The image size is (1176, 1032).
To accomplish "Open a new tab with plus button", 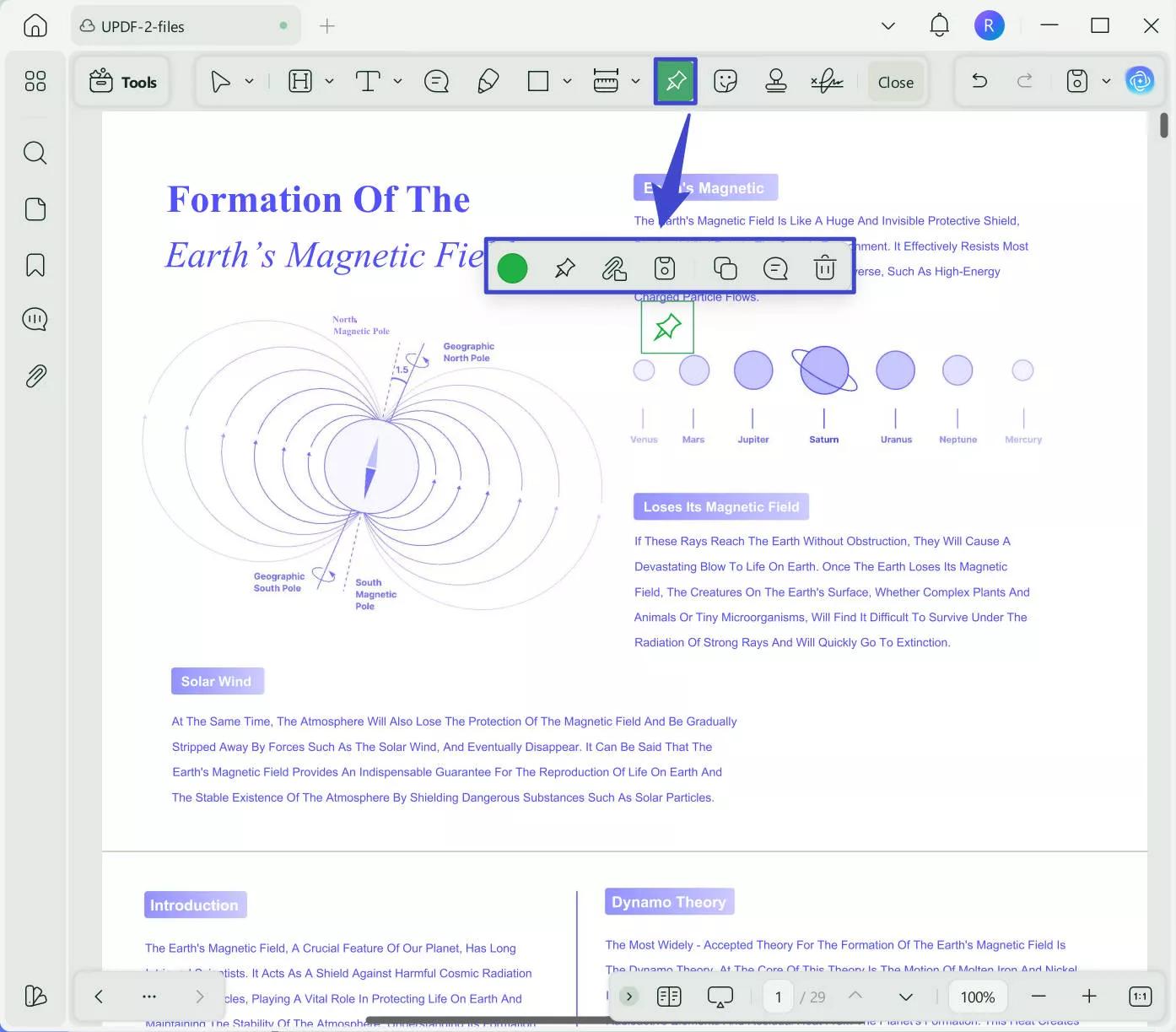I will (x=327, y=26).
